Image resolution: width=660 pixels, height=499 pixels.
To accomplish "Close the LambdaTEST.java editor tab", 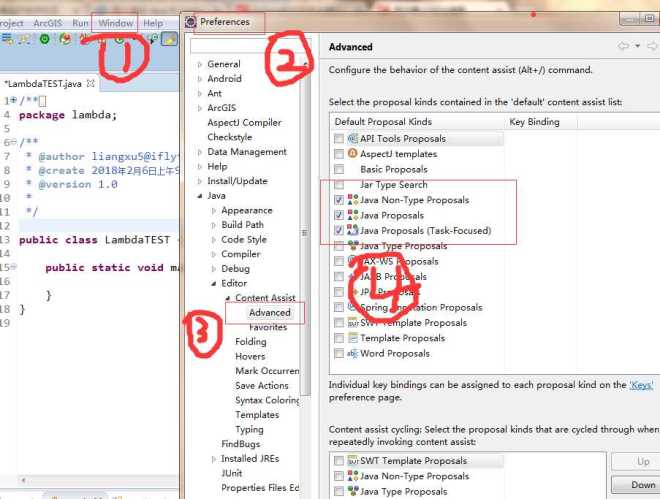I will pos(90,83).
